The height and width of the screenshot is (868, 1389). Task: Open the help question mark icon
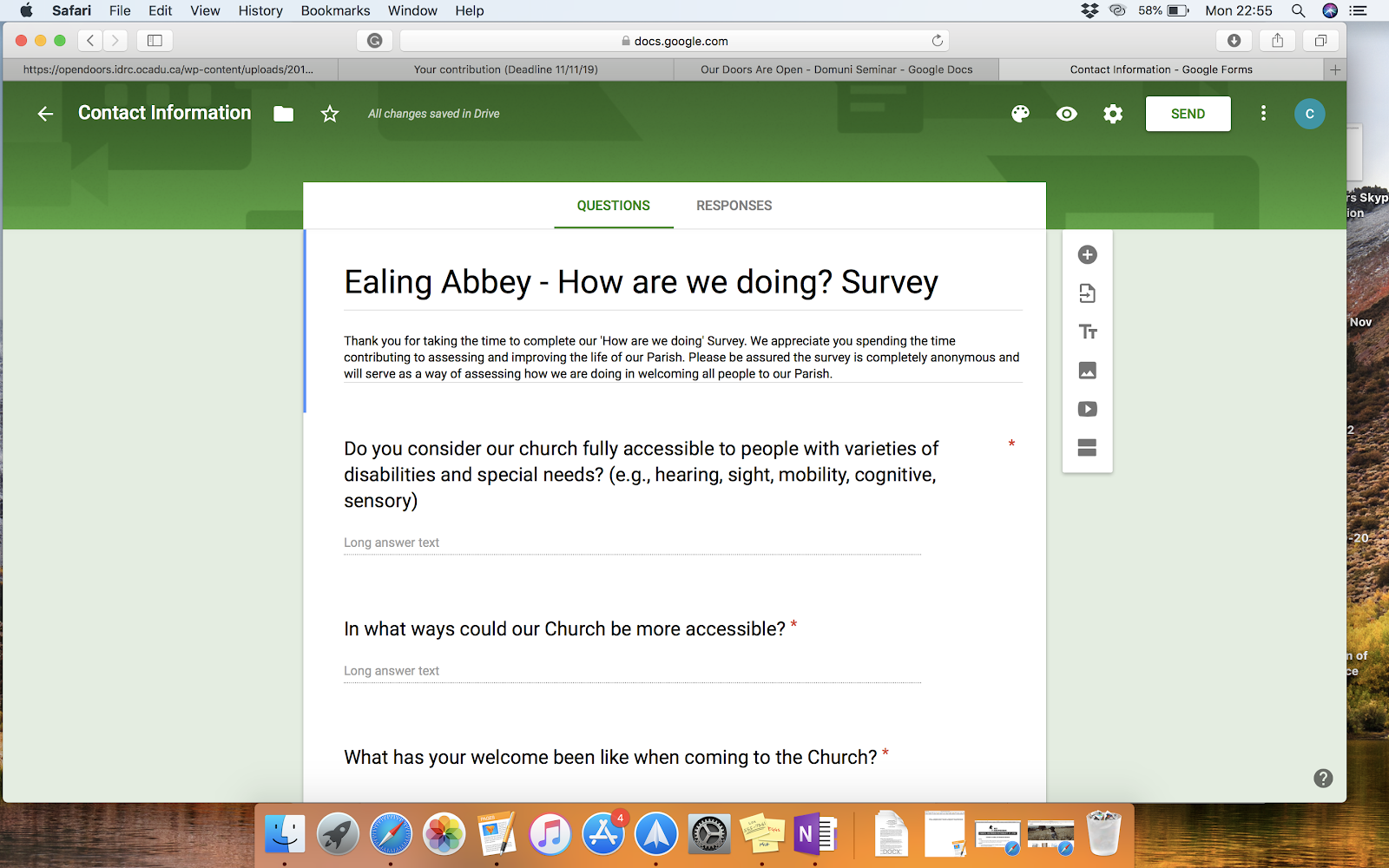[x=1323, y=778]
